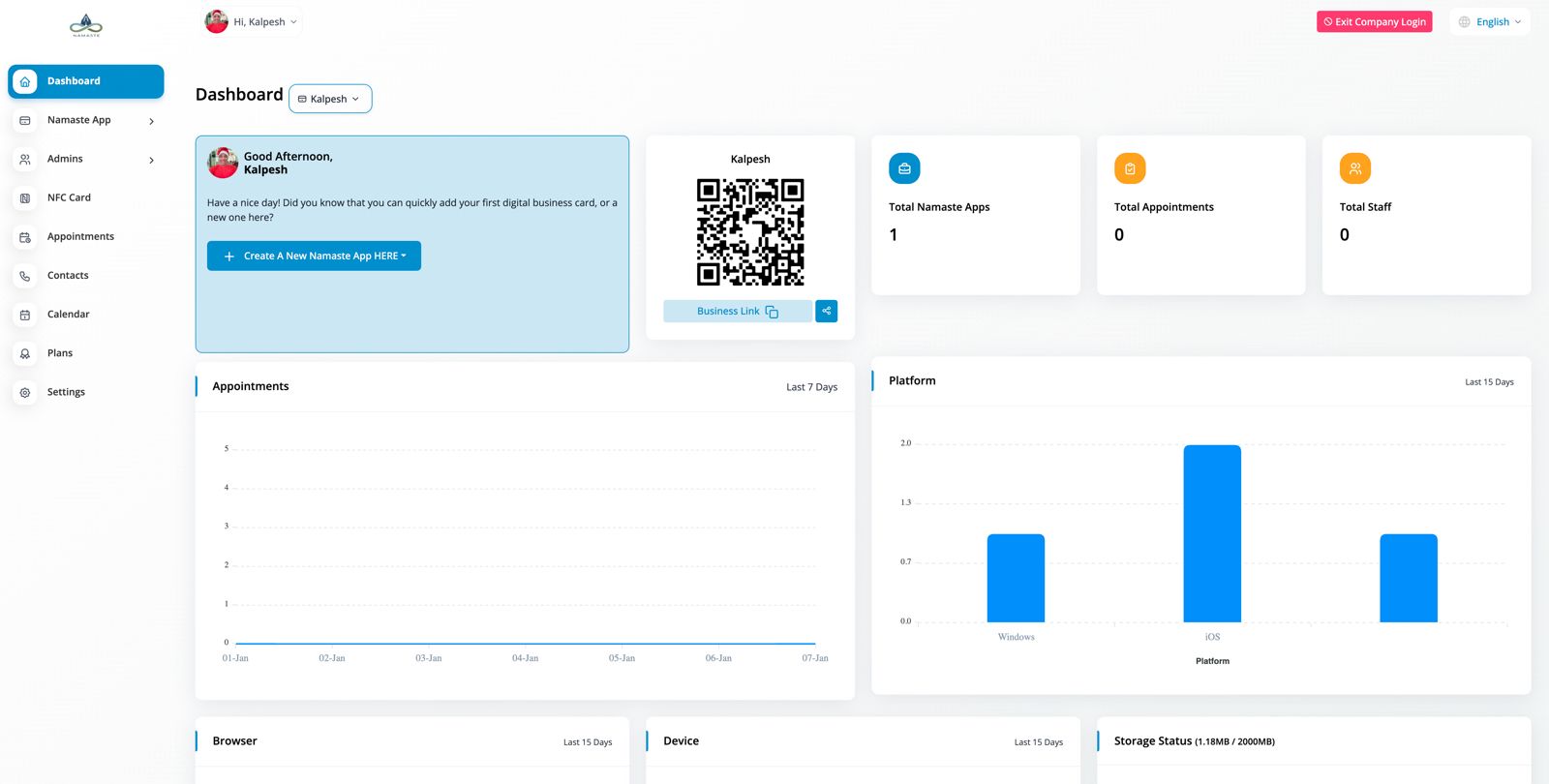Expand the Namaste App submenu chevron
Viewport: 1549px width, 784px height.
click(151, 121)
